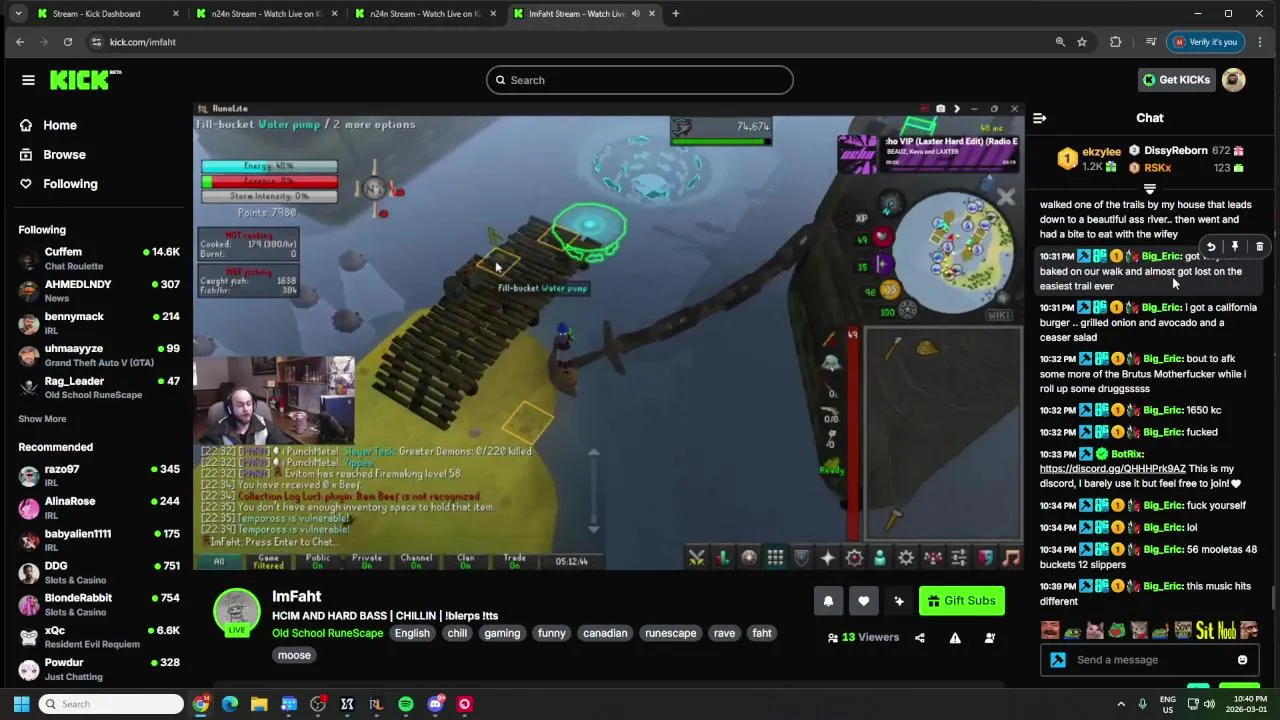This screenshot has height=720, width=1280.
Task: Pin the hovered chat message
Action: [1235, 247]
